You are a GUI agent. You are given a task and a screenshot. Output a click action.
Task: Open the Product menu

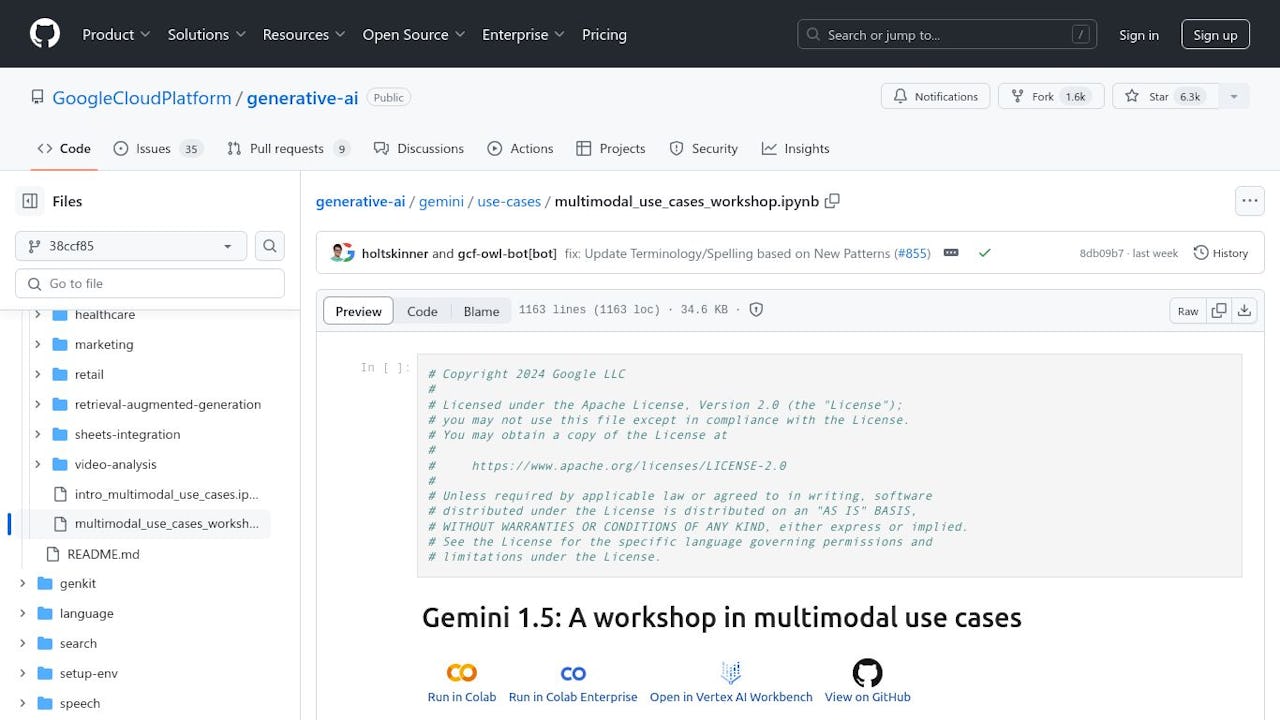coord(116,34)
